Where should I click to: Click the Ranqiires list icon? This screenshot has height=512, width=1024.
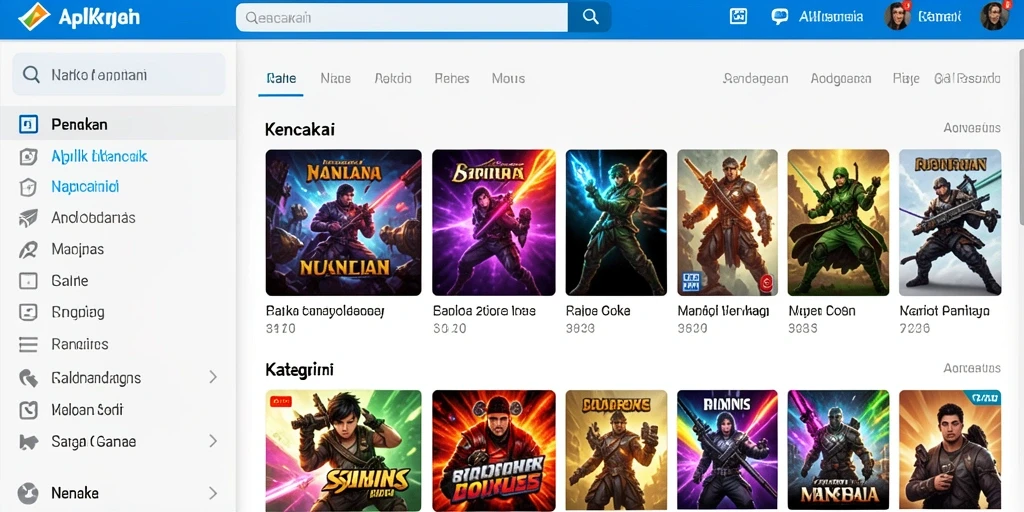28,344
